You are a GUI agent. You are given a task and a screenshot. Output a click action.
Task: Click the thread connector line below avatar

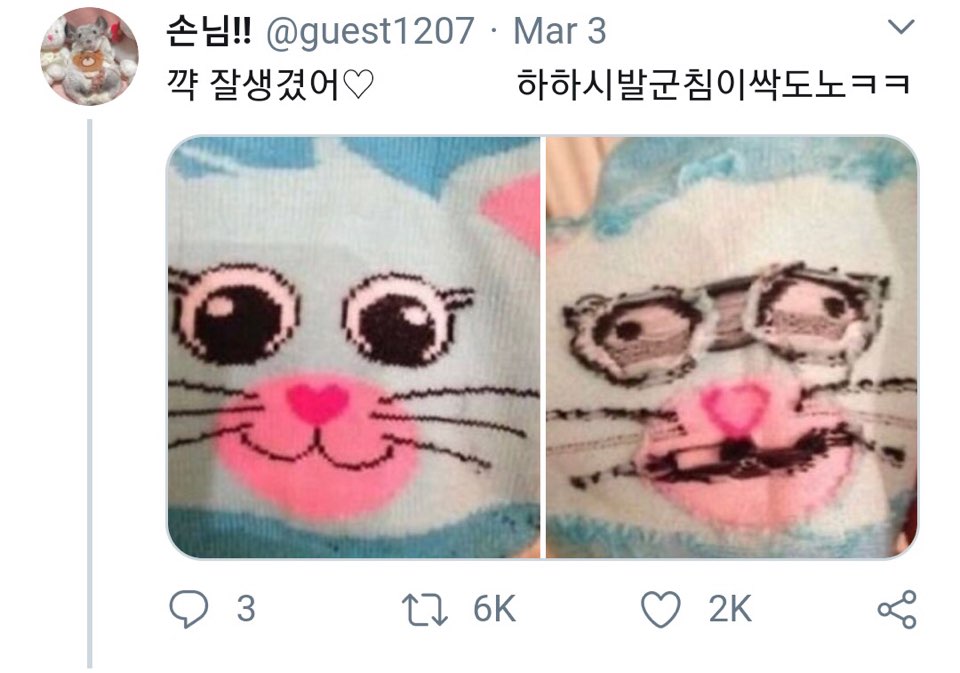point(90,394)
